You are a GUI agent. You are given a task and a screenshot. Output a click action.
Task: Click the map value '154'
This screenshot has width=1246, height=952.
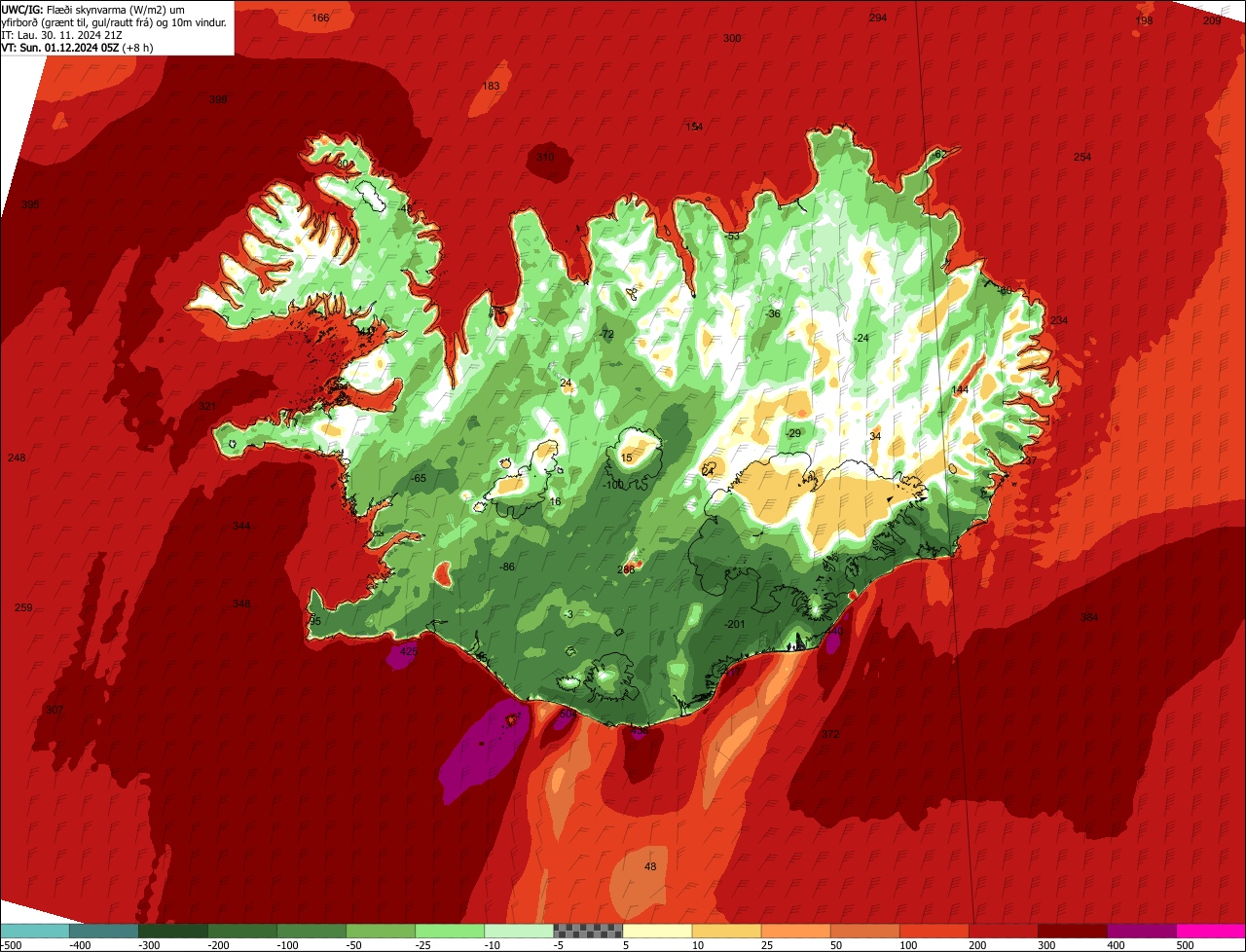click(694, 127)
